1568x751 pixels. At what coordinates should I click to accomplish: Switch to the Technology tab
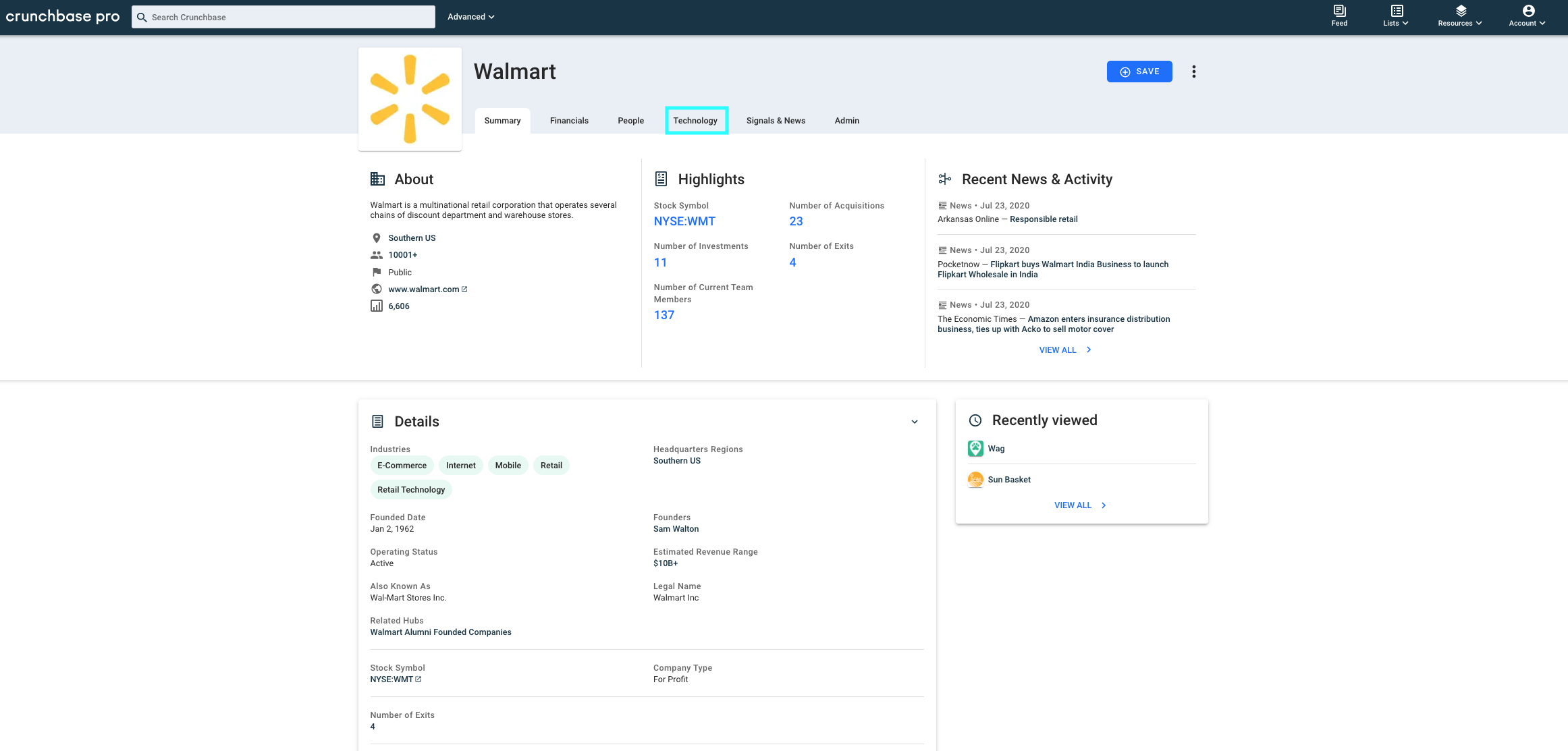click(695, 121)
